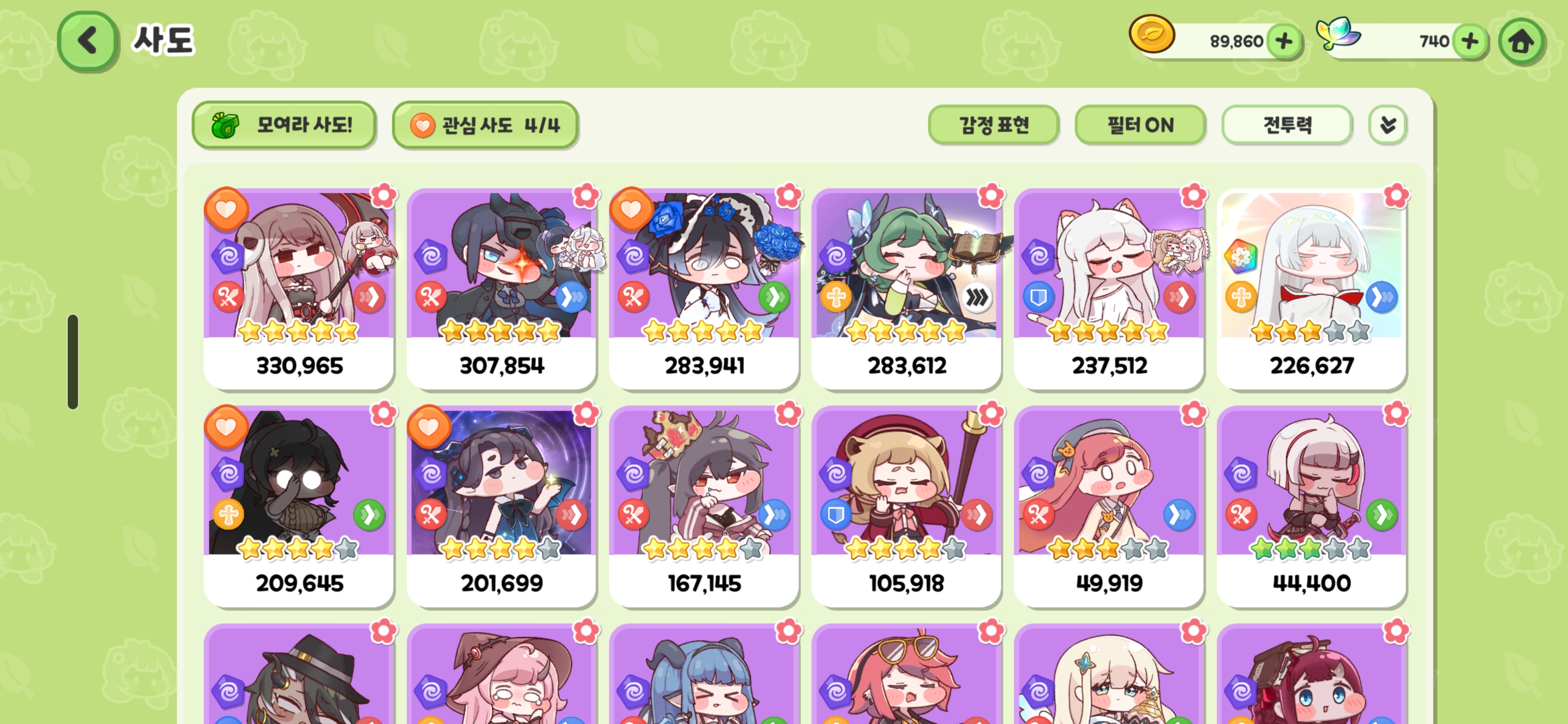This screenshot has height=724, width=1568.
Task: Flip sort order with double-chevron button
Action: (1388, 125)
